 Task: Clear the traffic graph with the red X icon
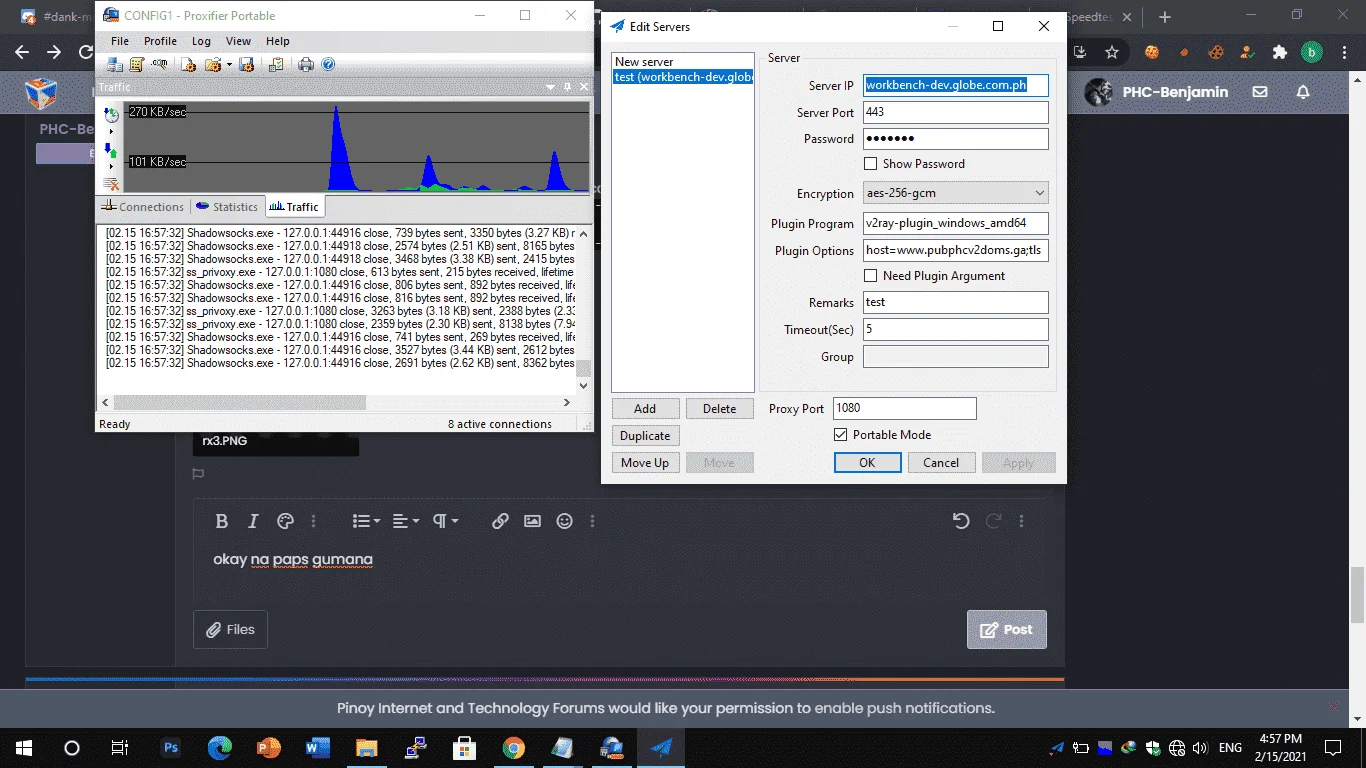(x=111, y=183)
